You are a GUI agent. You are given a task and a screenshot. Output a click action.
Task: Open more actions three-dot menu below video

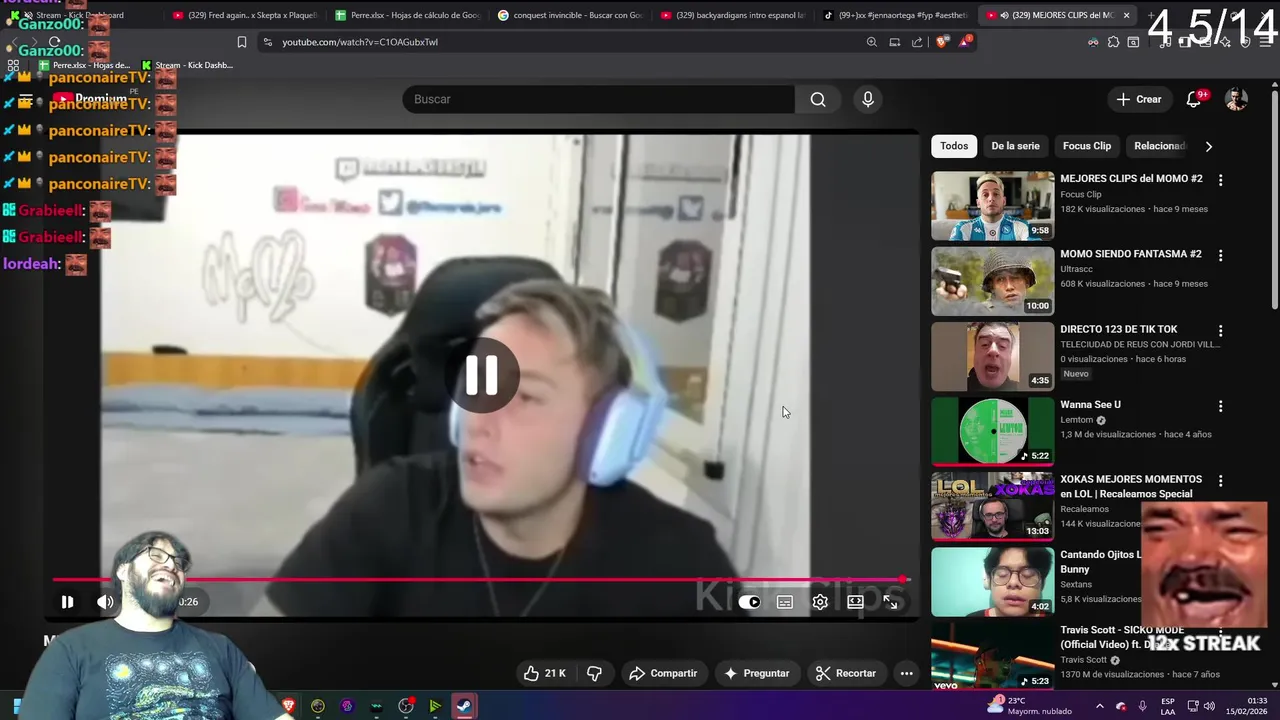tap(906, 673)
